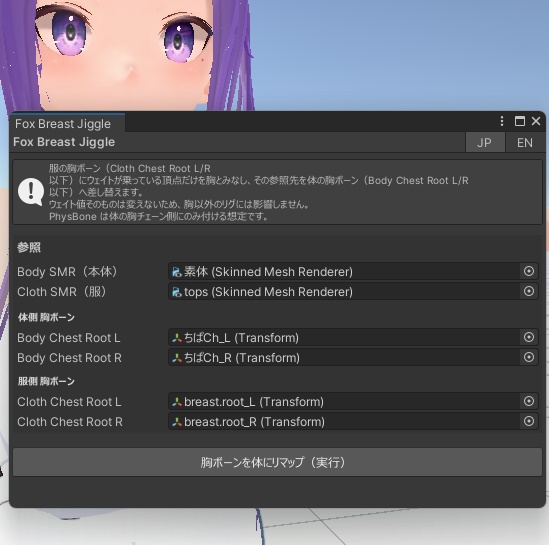Click the mesh icon in tops field

(176, 292)
